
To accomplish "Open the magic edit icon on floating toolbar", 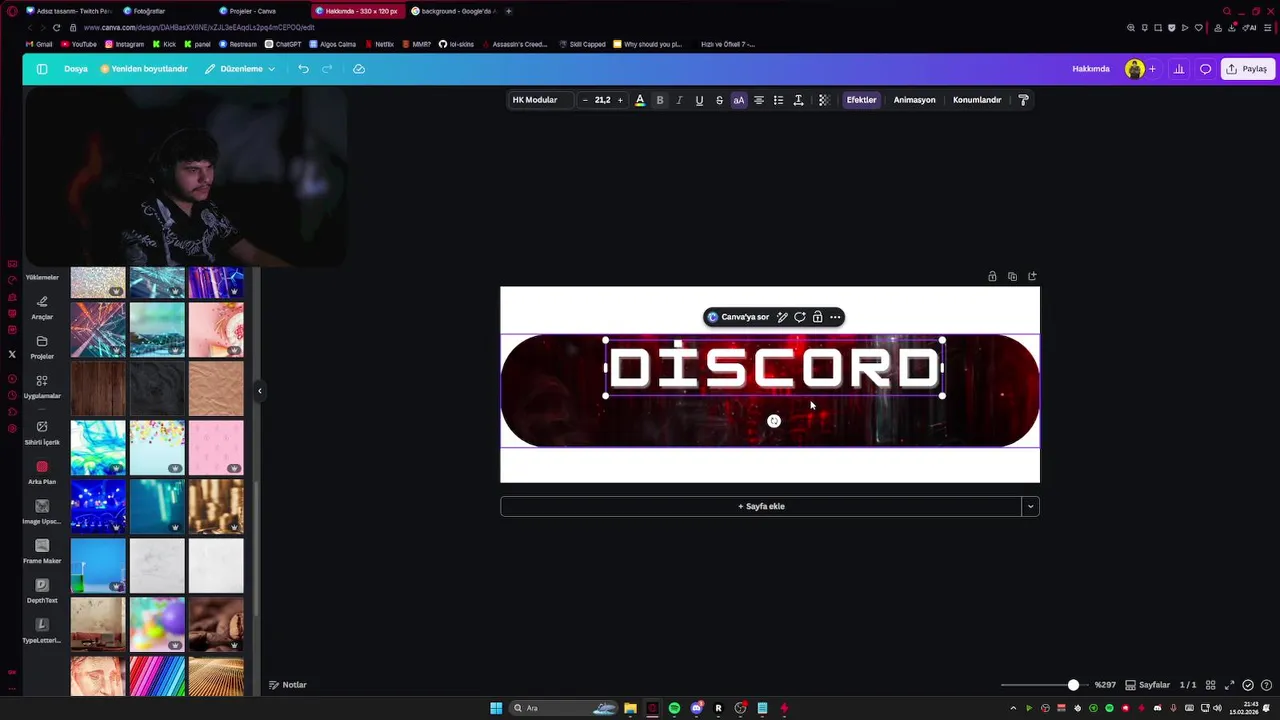I will pyautogui.click(x=782, y=317).
